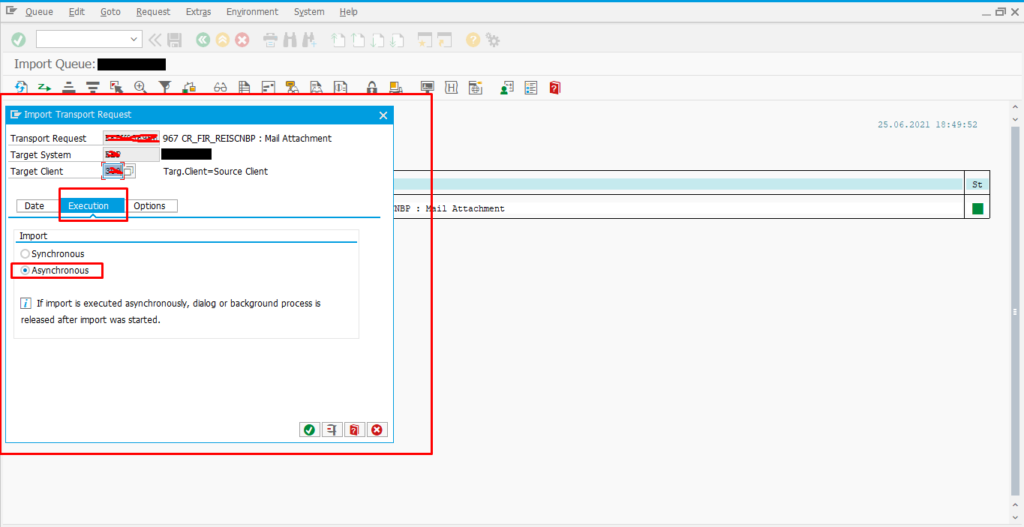Open the Goto menu
This screenshot has width=1024, height=527.
(x=111, y=12)
